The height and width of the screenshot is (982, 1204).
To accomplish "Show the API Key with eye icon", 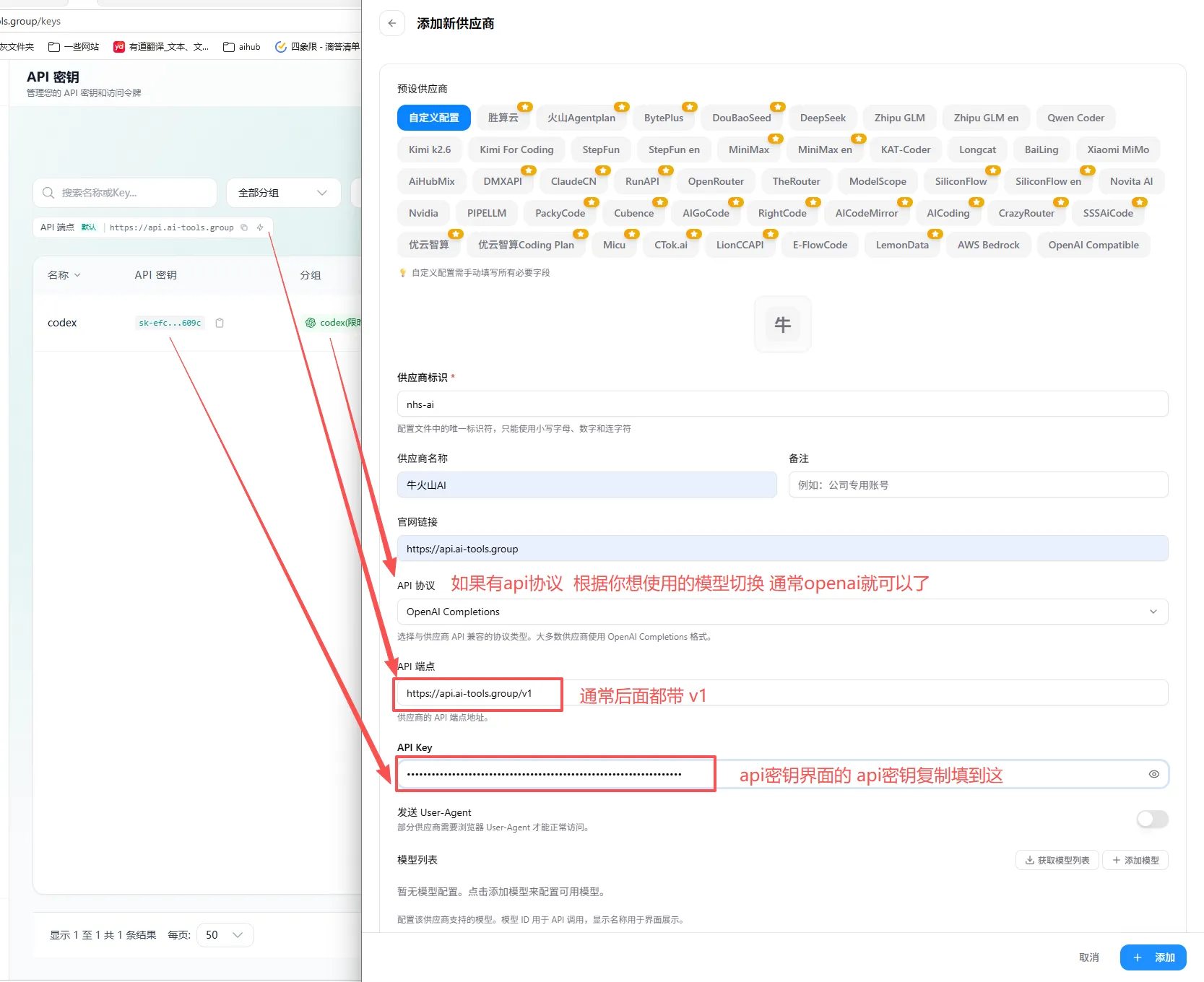I will [x=1154, y=774].
